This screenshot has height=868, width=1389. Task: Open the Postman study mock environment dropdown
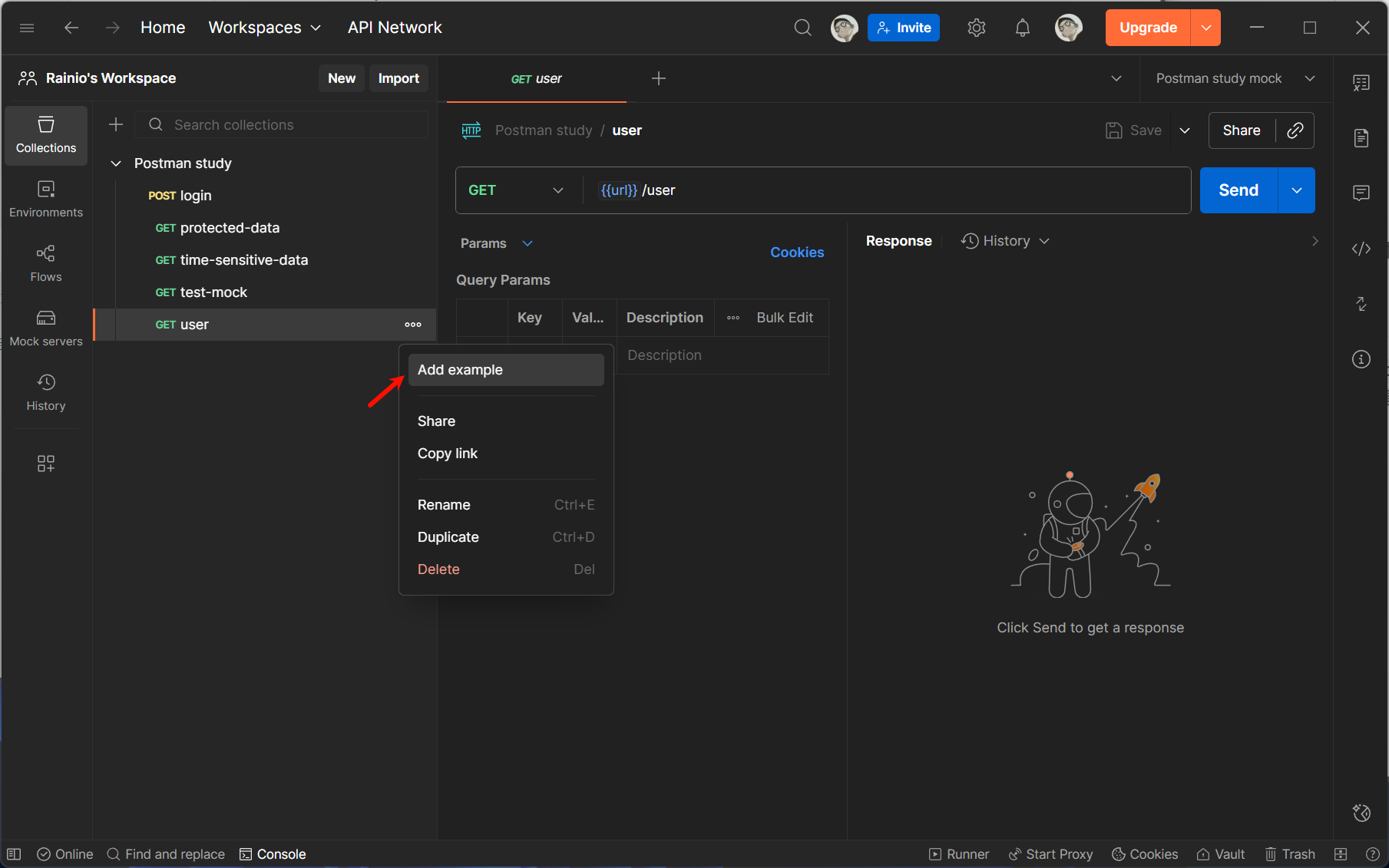coord(1235,78)
